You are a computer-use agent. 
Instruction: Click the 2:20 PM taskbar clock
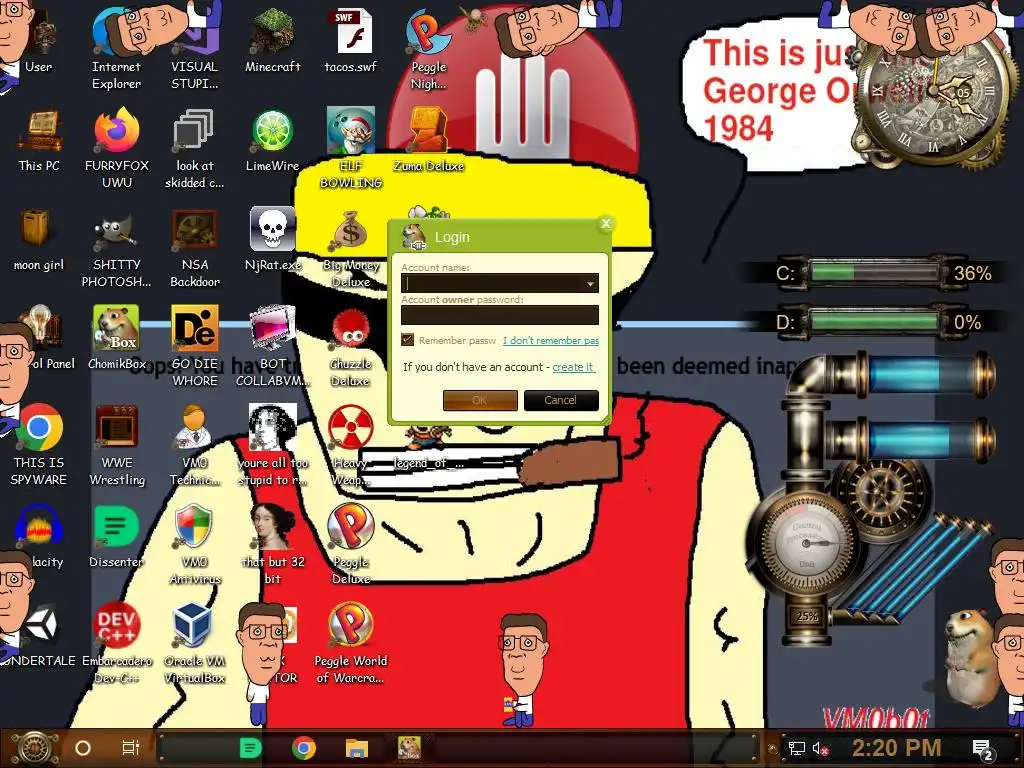coord(897,748)
